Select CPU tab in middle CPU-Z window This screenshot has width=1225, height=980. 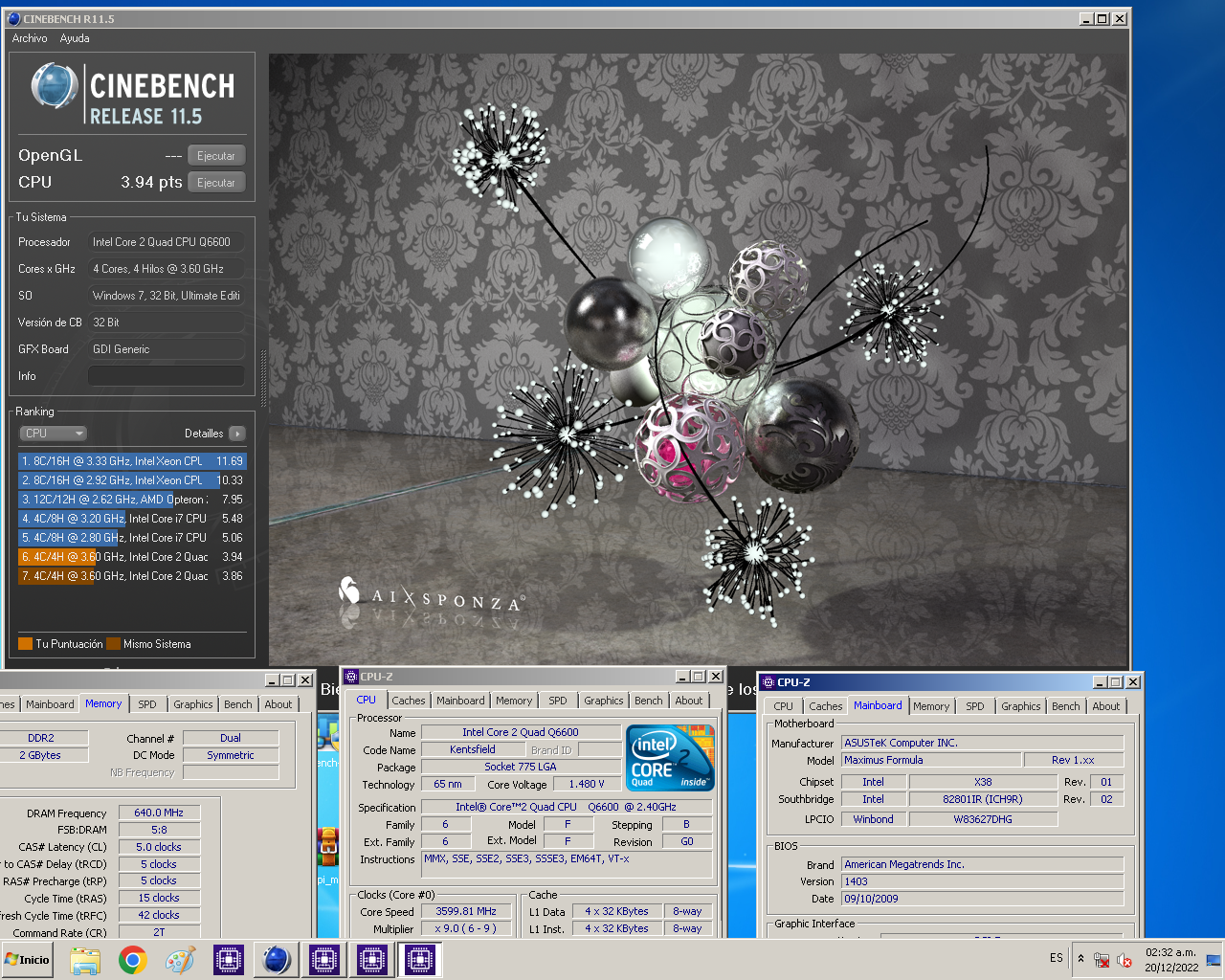(x=367, y=700)
